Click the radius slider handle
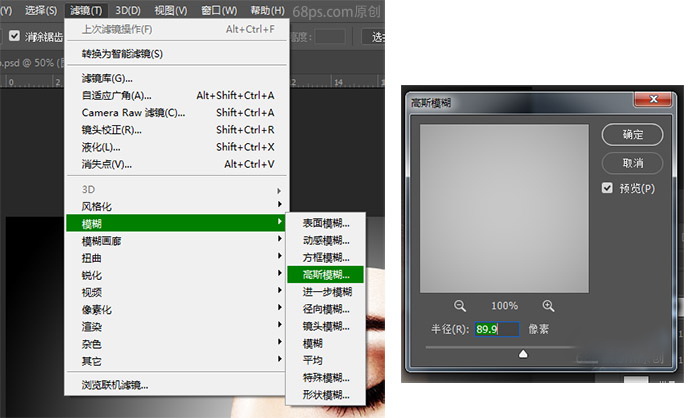The width and height of the screenshot is (696, 418). coord(523,354)
